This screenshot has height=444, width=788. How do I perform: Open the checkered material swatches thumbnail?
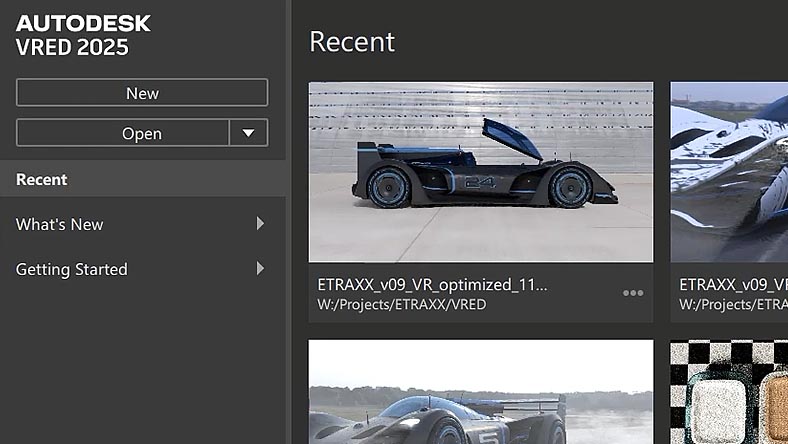pos(729,392)
